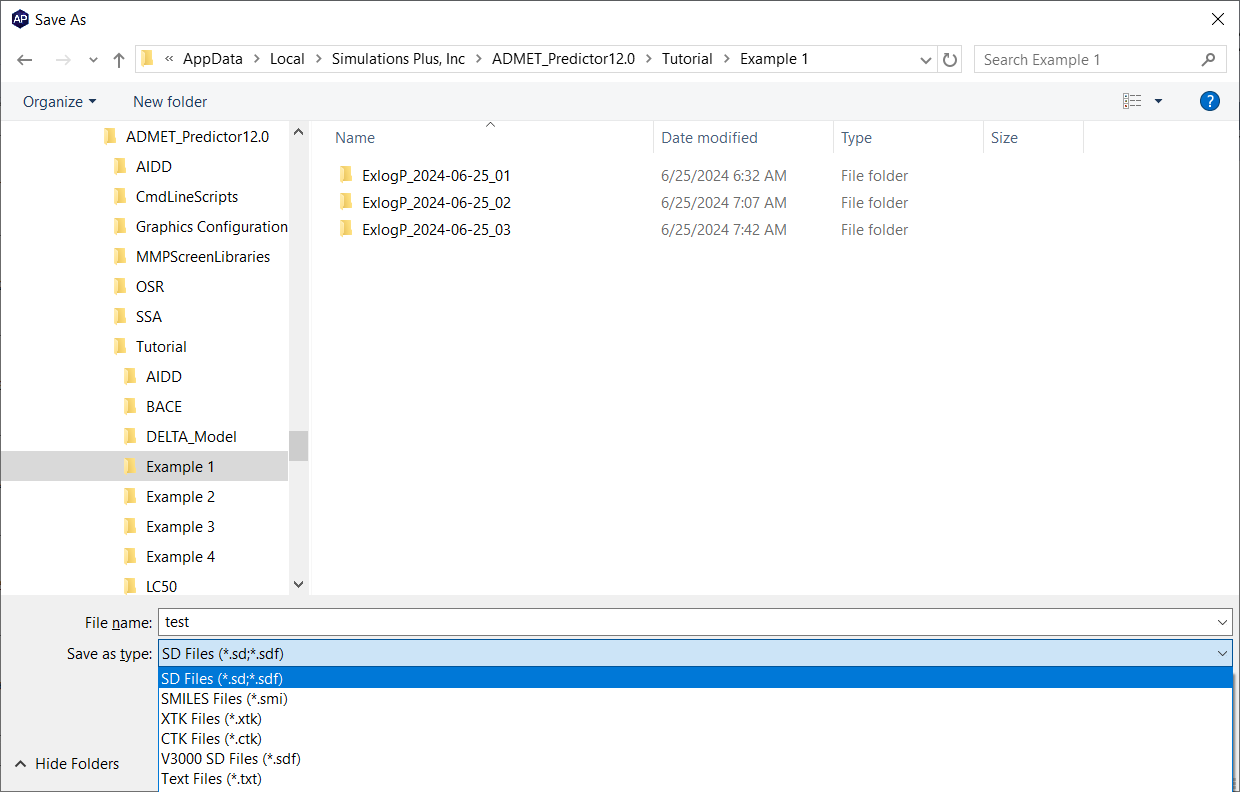Click the New folder button

[170, 101]
